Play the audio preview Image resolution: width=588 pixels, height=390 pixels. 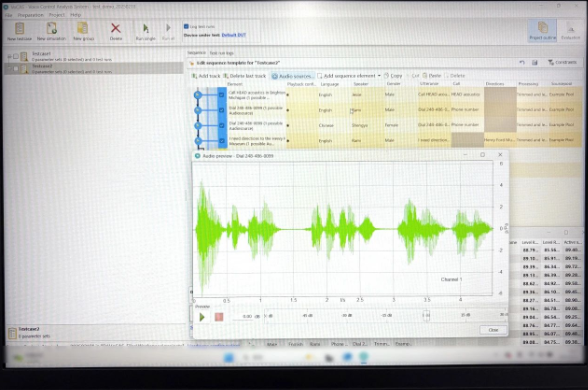point(202,317)
